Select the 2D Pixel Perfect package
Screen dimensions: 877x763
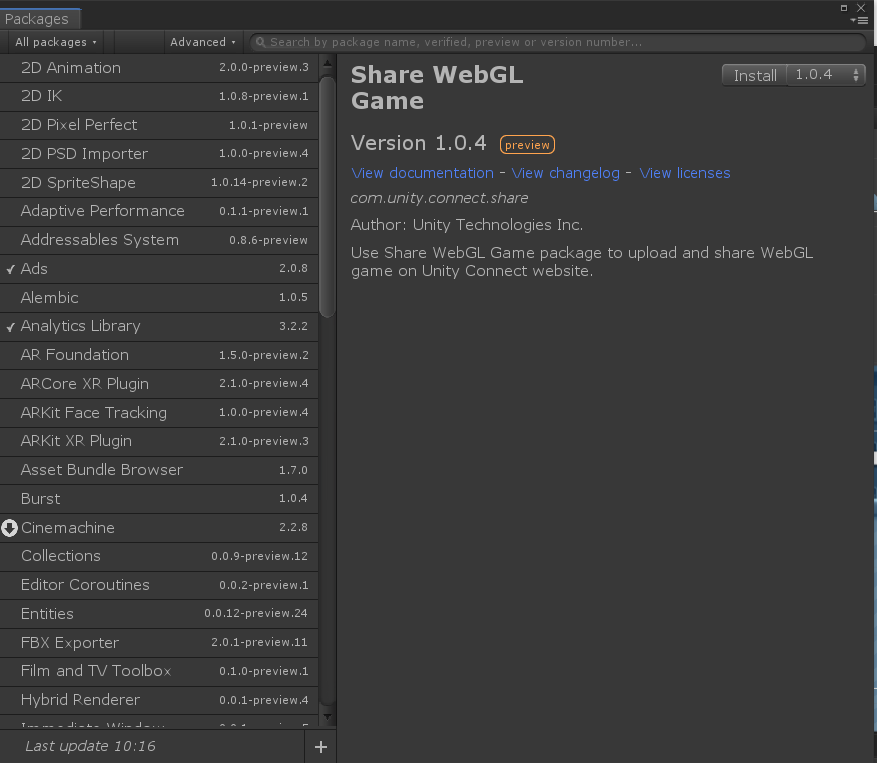[159, 125]
